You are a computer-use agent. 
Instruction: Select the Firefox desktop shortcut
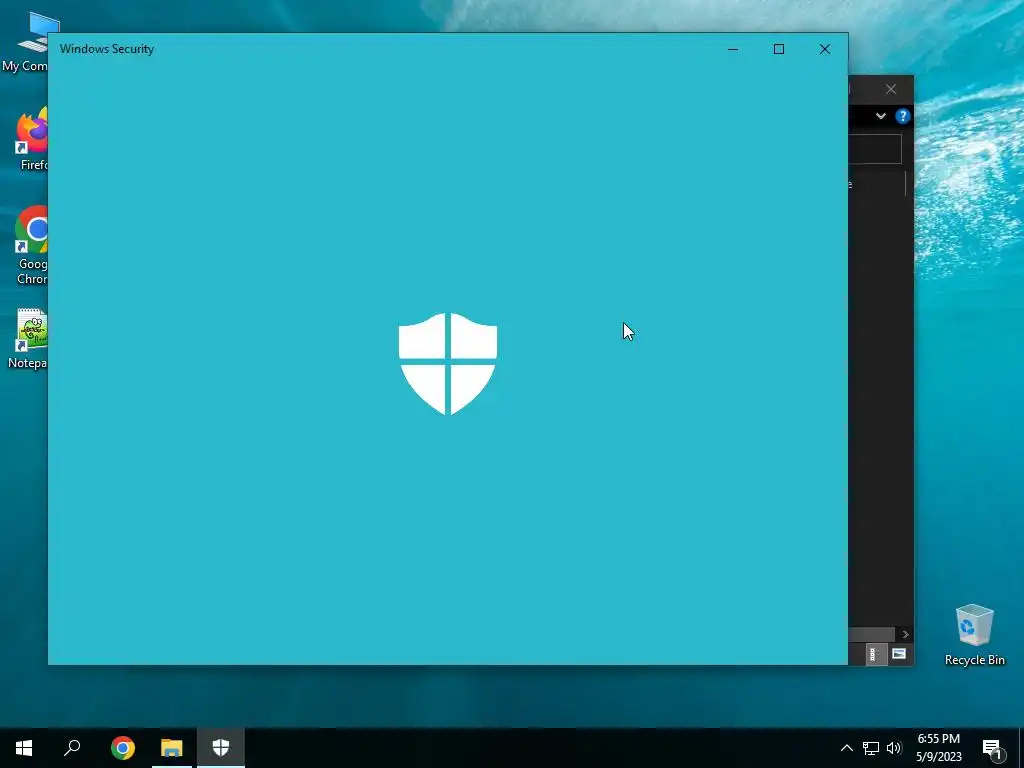[30, 139]
